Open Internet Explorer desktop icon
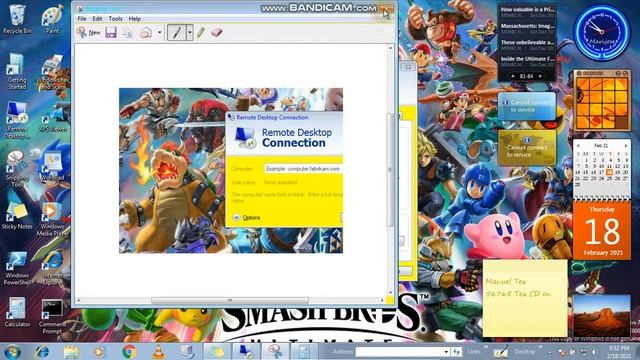 click(52, 267)
